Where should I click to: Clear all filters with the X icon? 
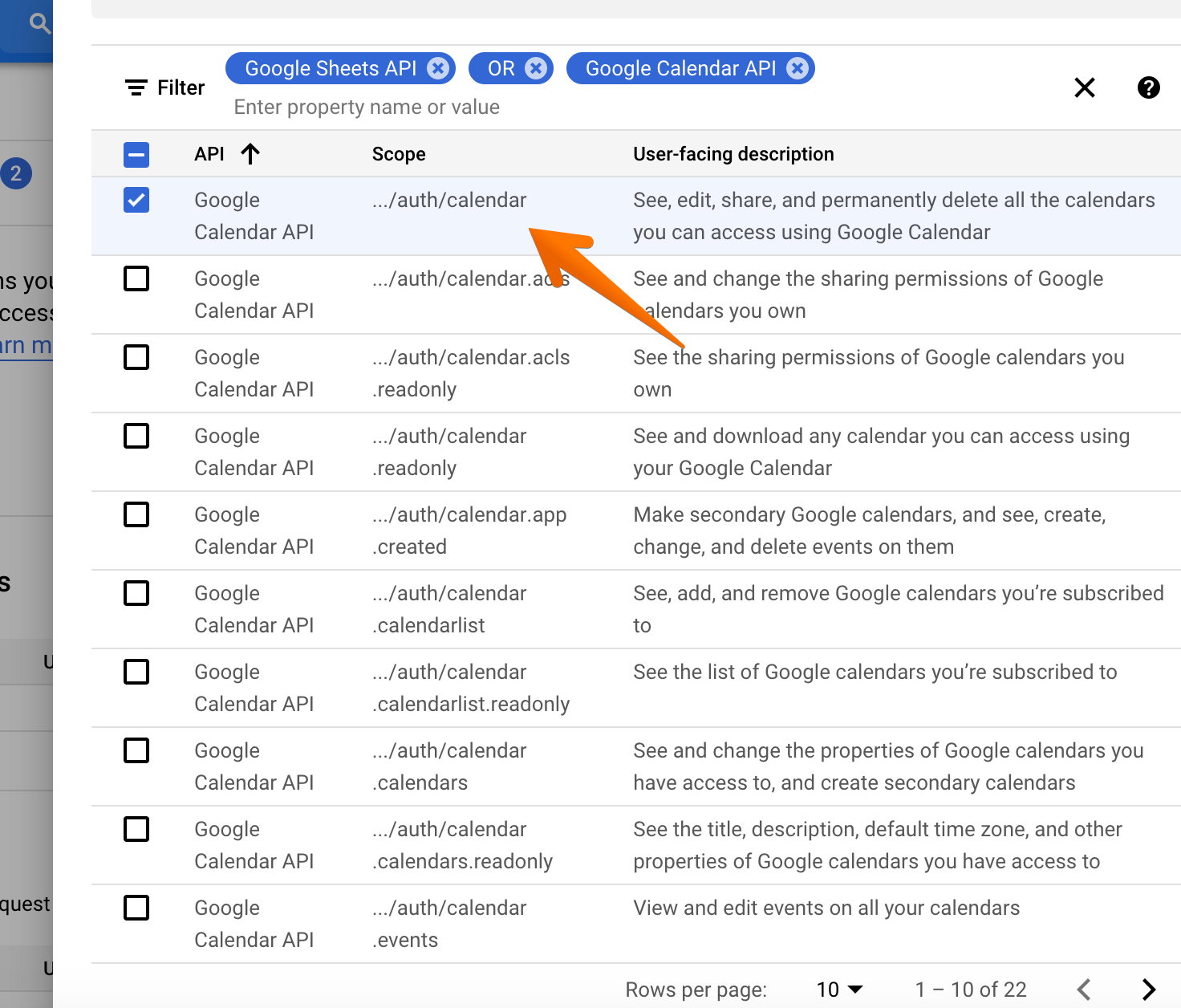click(x=1084, y=87)
